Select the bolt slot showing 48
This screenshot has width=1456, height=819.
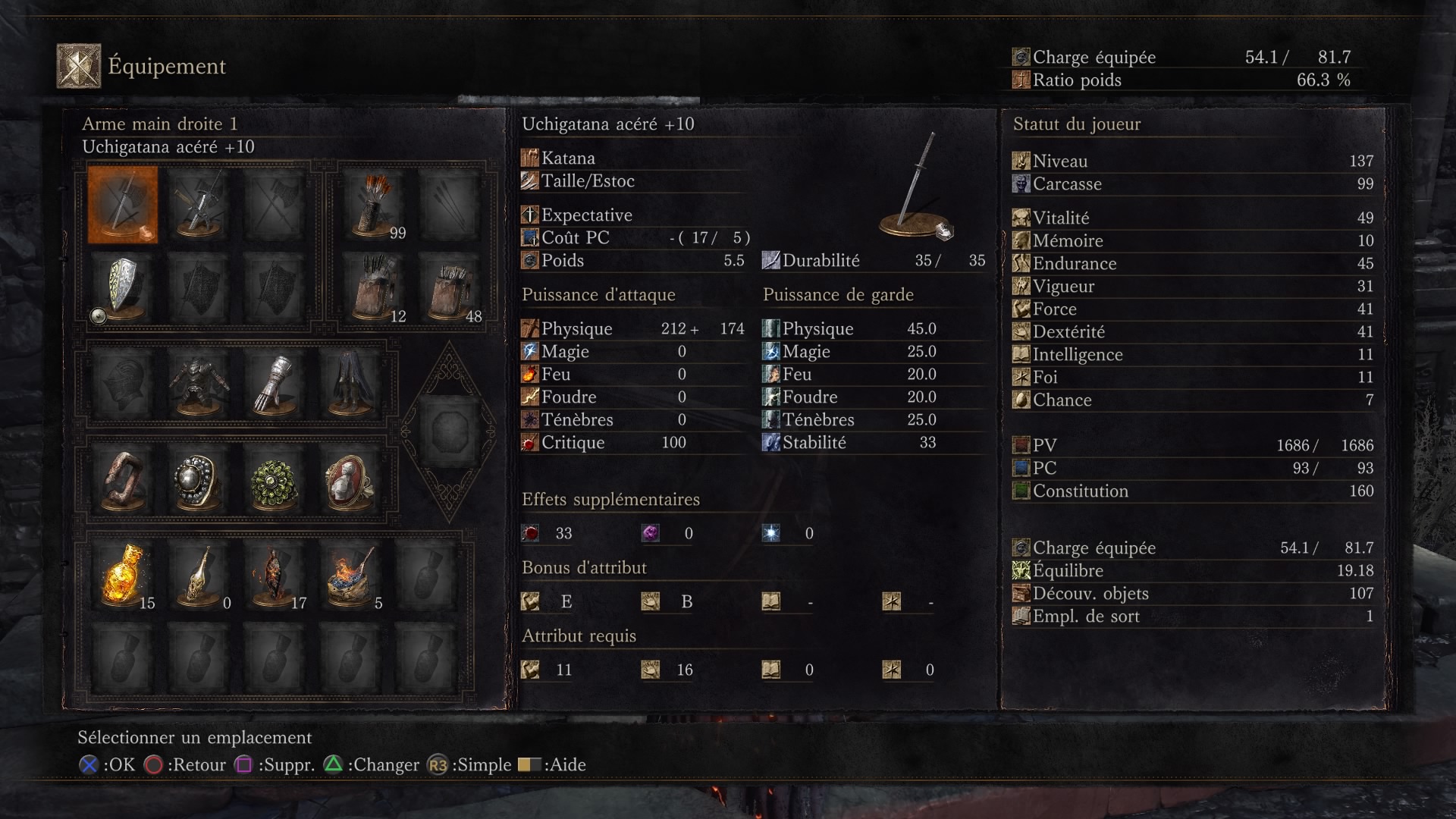[x=450, y=287]
